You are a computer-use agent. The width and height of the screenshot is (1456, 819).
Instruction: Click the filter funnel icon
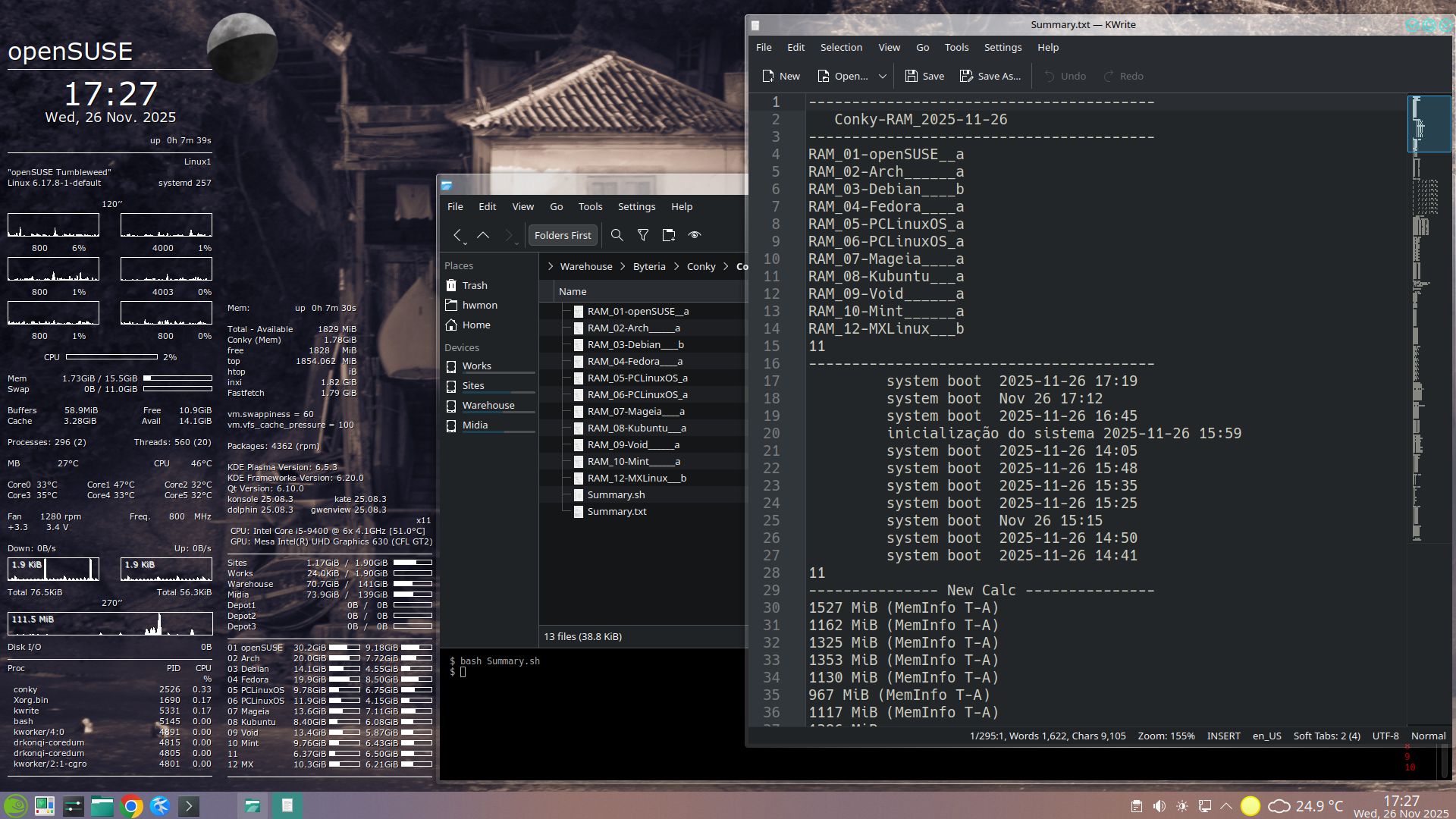pyautogui.click(x=643, y=235)
